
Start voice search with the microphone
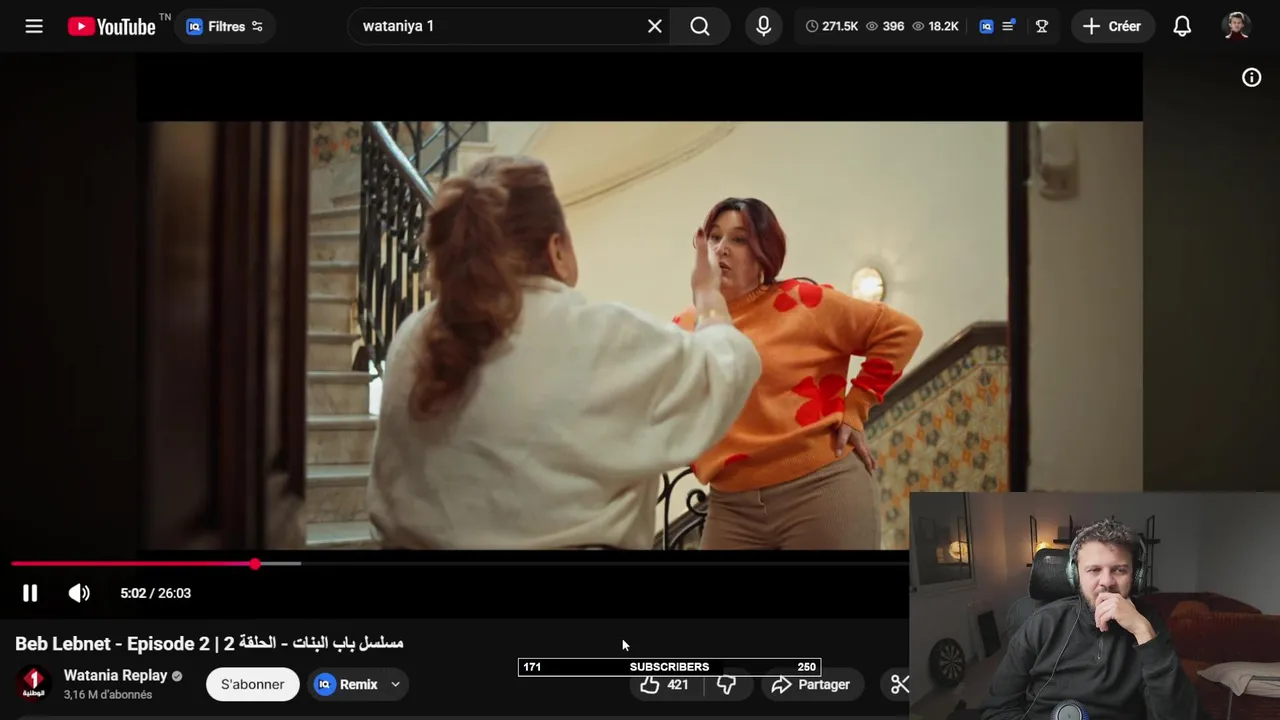(x=763, y=26)
